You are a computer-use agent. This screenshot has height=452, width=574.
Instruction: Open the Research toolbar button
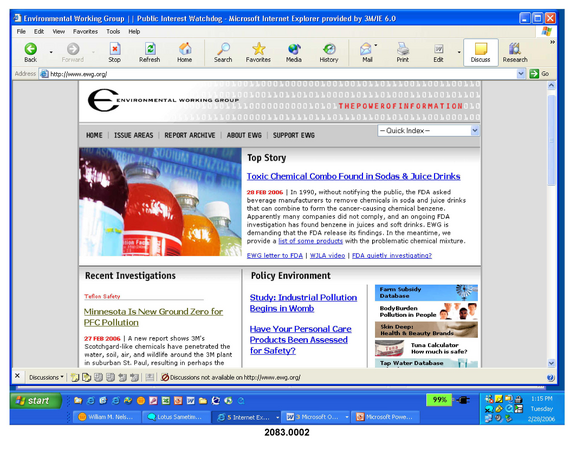515,52
